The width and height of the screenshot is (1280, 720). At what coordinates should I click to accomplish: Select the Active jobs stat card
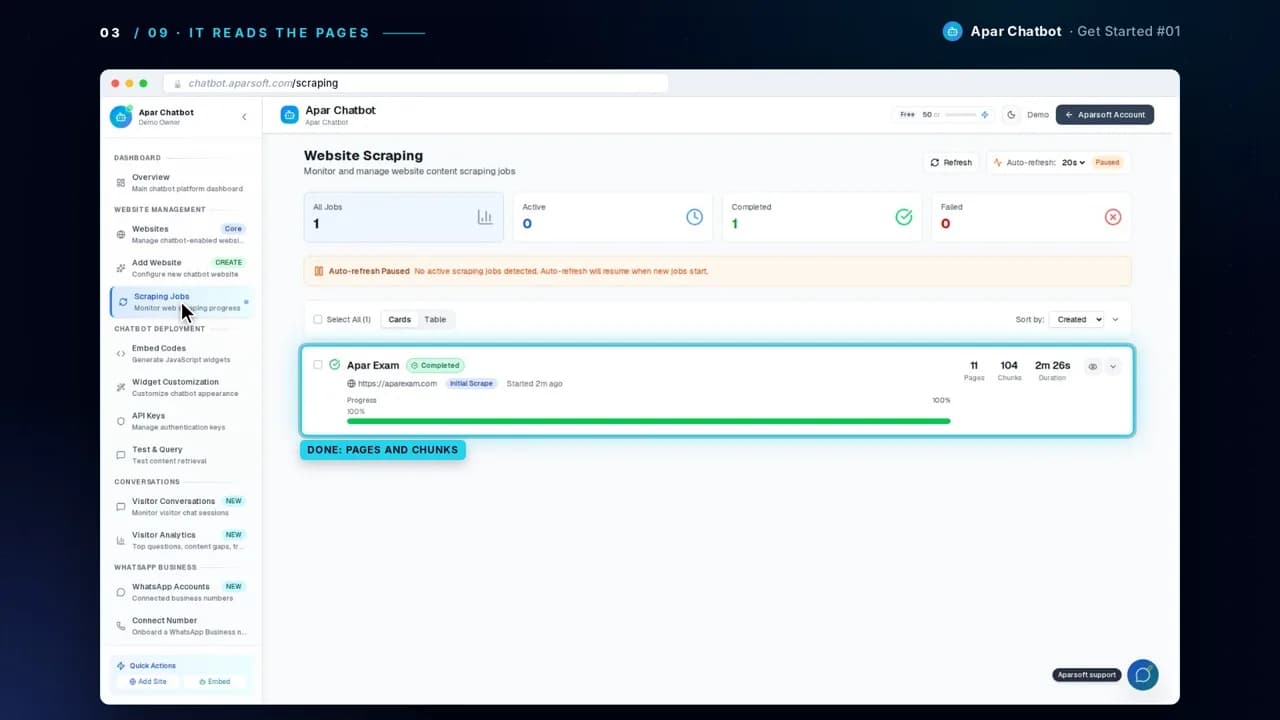point(613,217)
